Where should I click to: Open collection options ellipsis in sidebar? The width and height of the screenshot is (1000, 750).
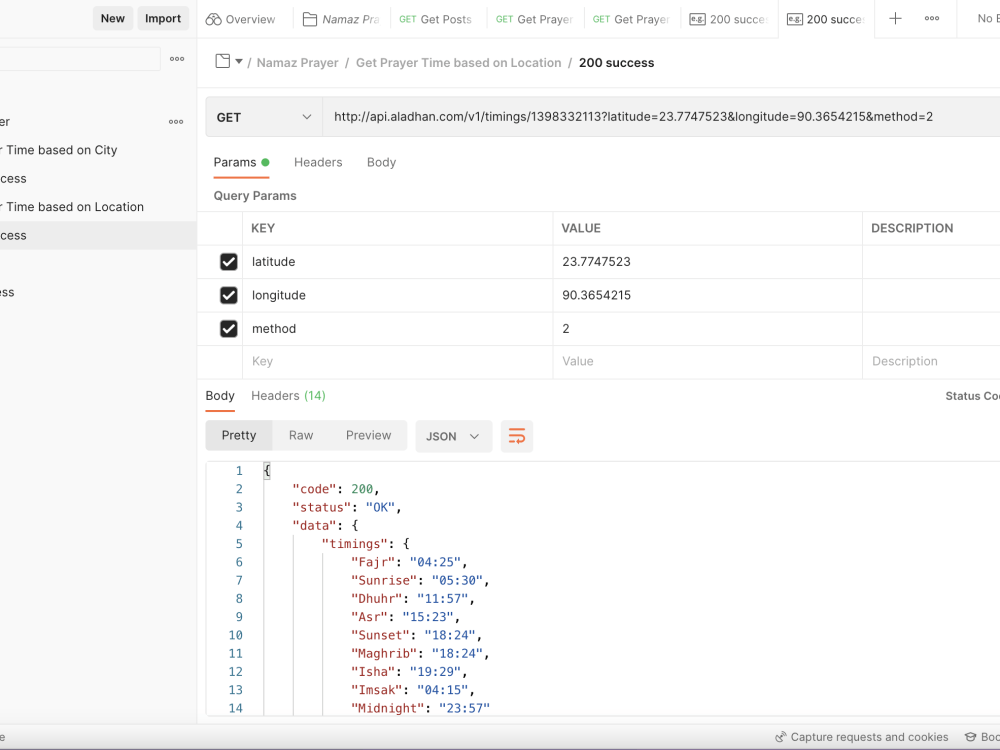(x=176, y=122)
